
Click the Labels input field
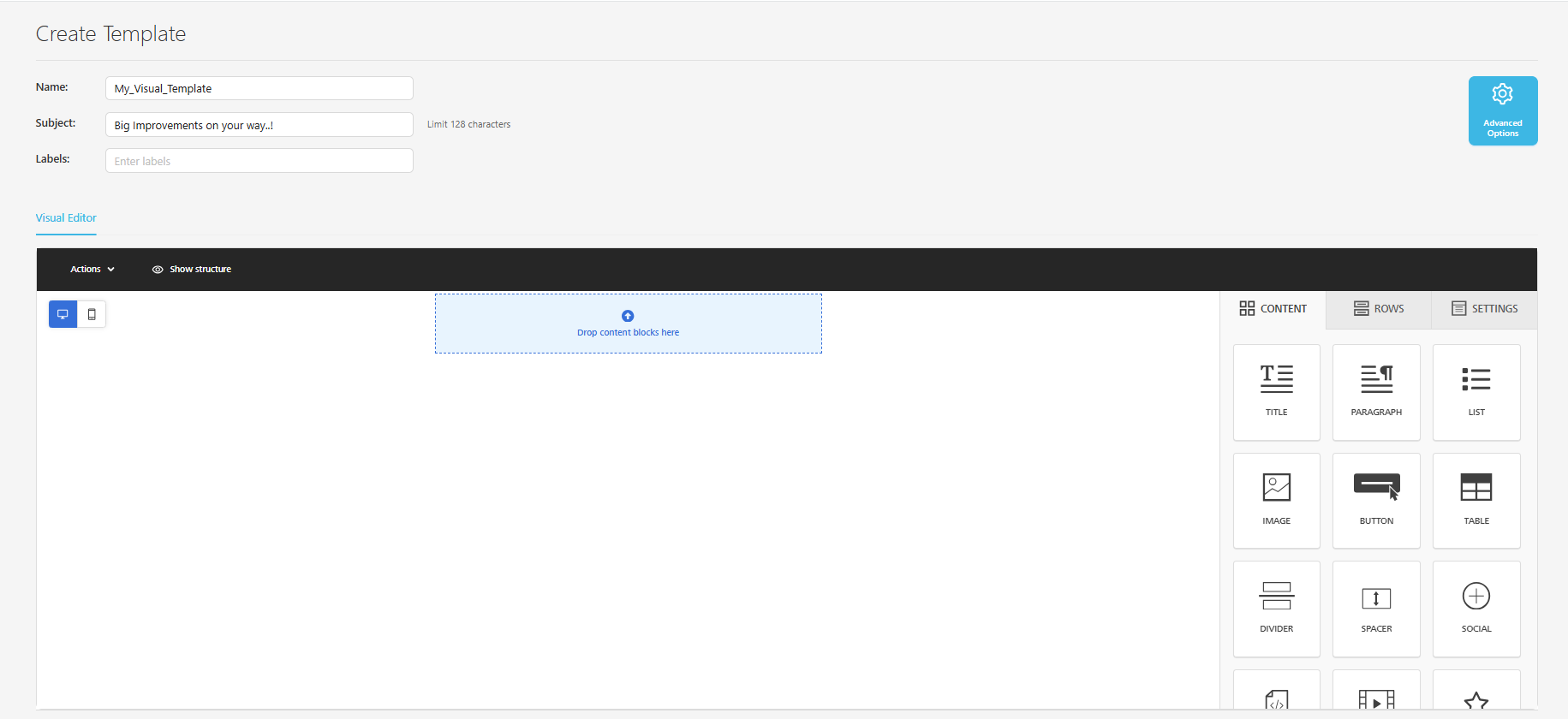point(259,161)
